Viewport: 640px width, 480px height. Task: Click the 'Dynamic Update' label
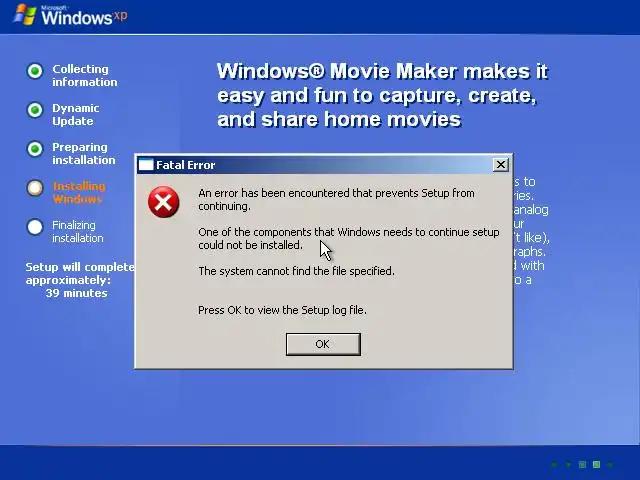[76, 115]
